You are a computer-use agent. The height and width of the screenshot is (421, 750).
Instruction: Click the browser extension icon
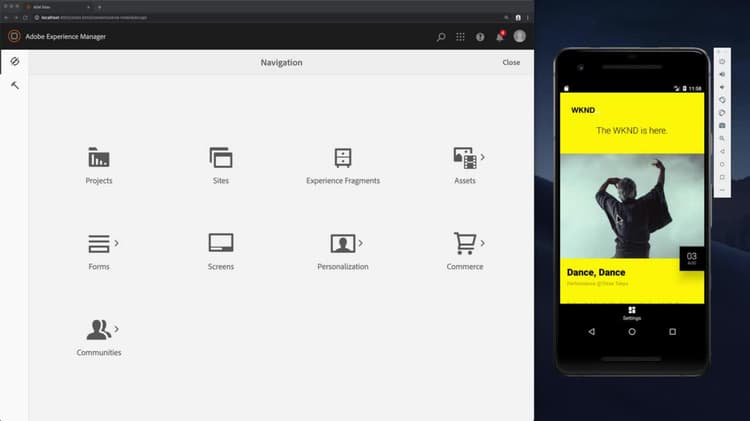click(518, 18)
